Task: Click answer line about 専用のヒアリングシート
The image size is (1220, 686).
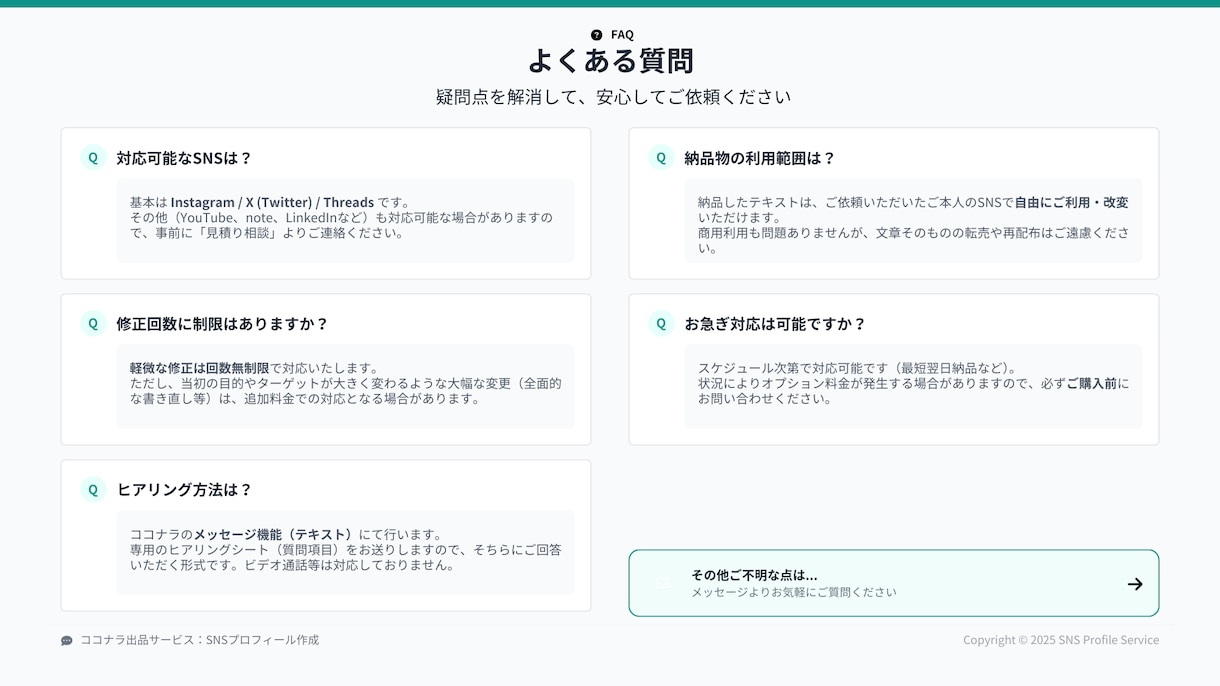Action: click(x=345, y=549)
